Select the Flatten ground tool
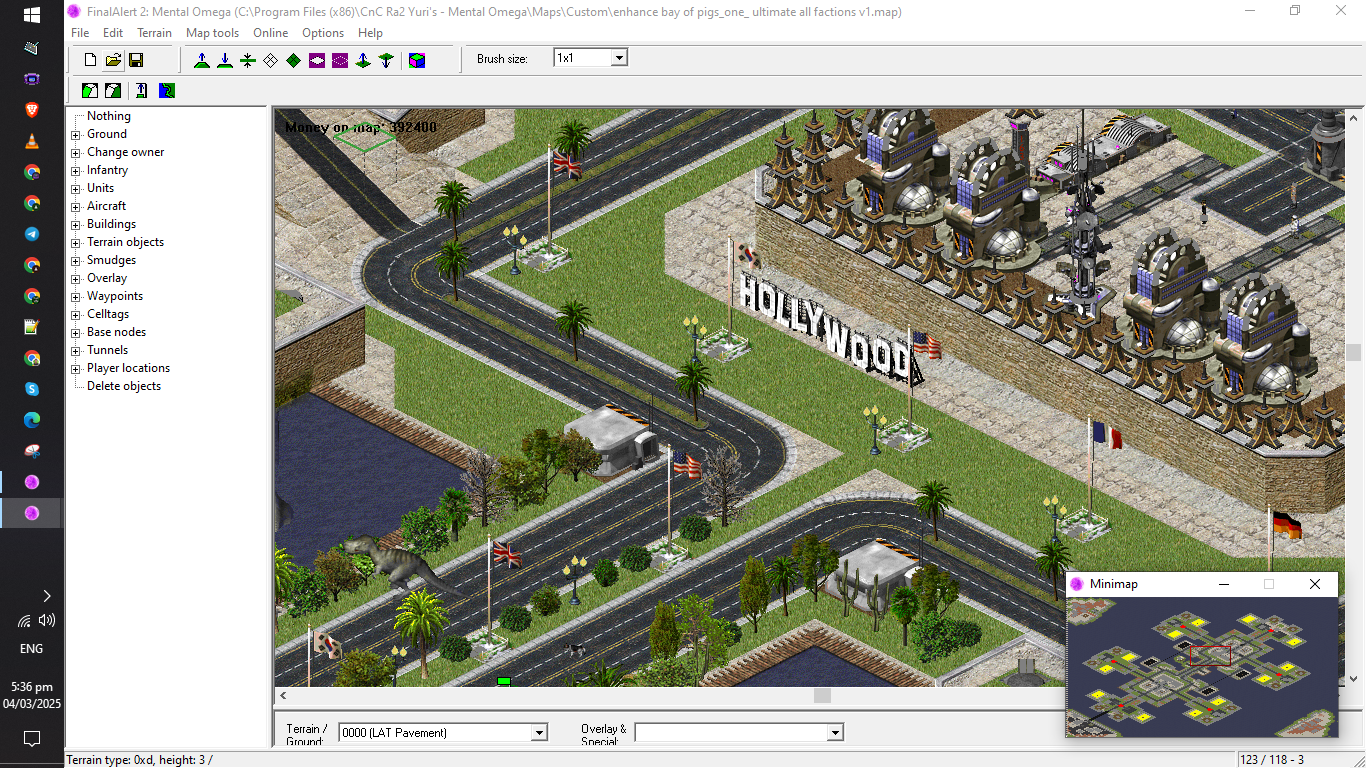Viewport: 1366px width, 768px height. (x=248, y=60)
